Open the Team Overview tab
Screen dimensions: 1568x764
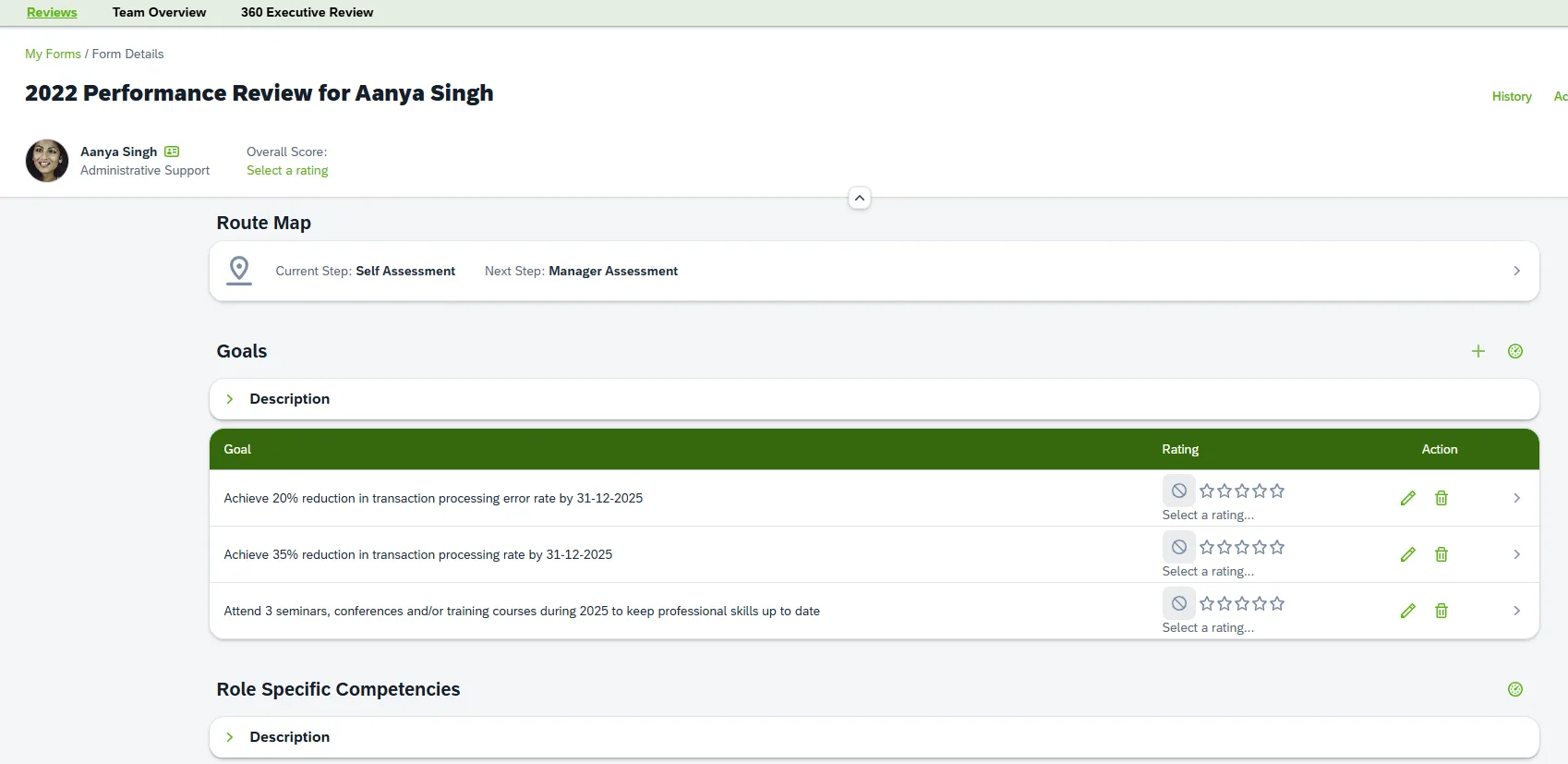(x=159, y=12)
